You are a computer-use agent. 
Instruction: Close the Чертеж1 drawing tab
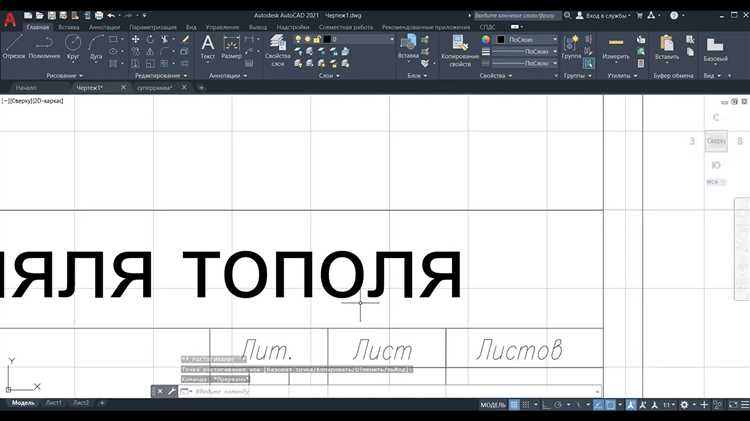pos(123,88)
